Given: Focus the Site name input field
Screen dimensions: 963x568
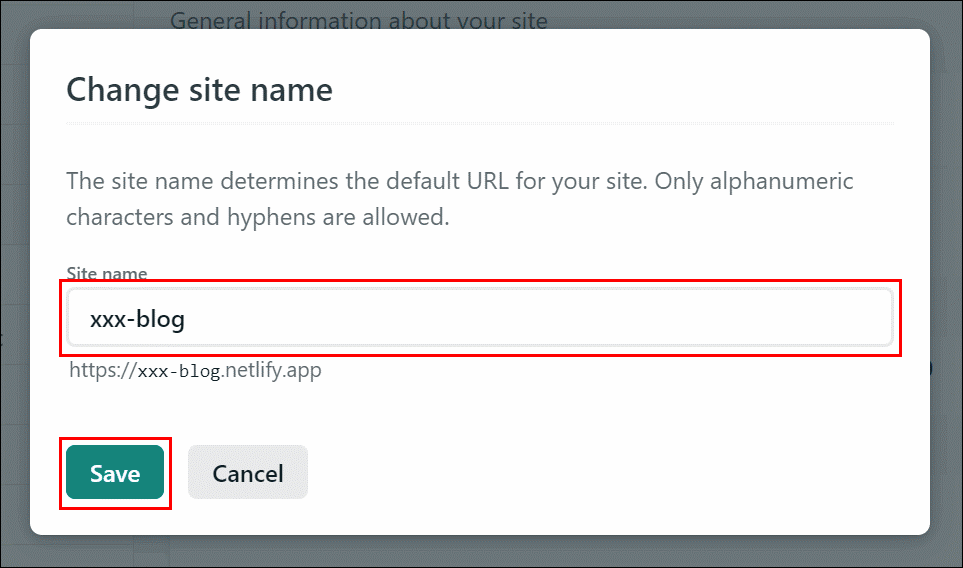Looking at the screenshot, I should [x=480, y=318].
